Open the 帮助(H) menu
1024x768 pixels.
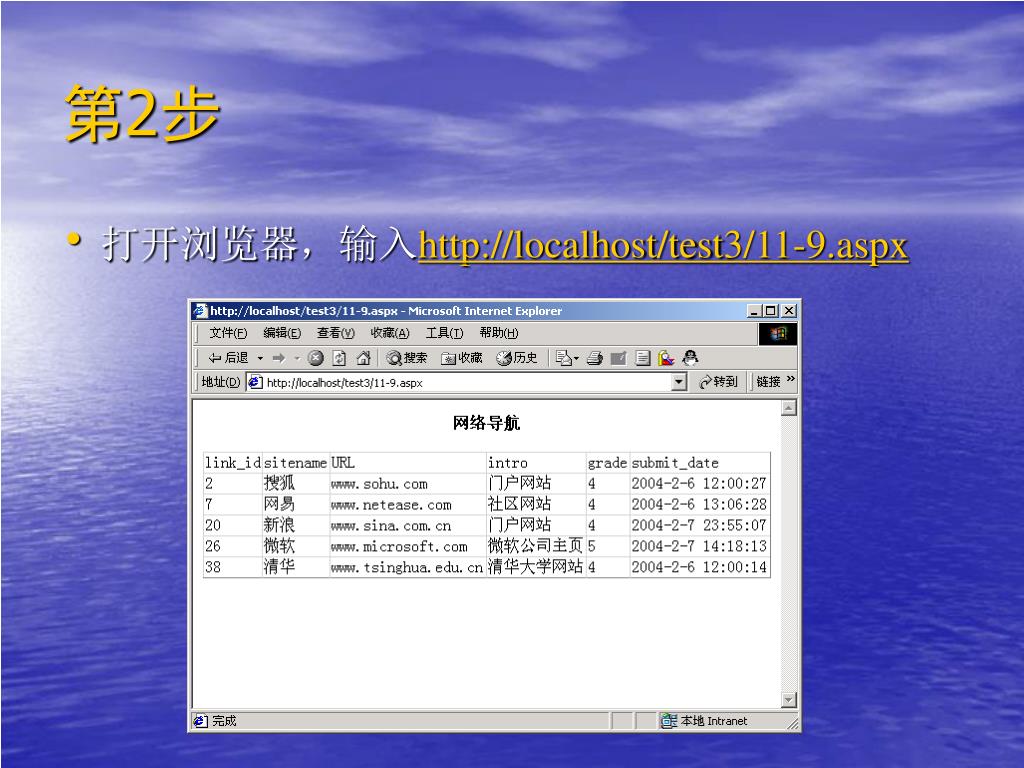(x=498, y=333)
